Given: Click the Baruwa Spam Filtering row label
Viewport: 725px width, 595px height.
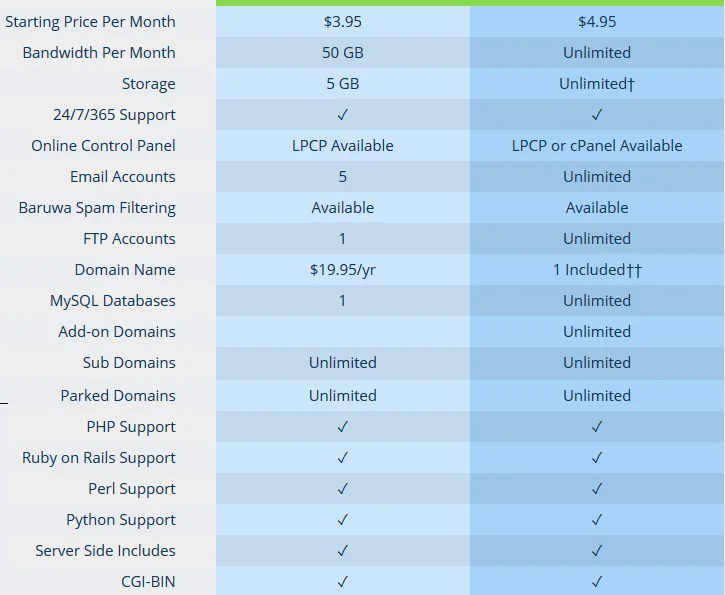Looking at the screenshot, I should (x=97, y=208).
